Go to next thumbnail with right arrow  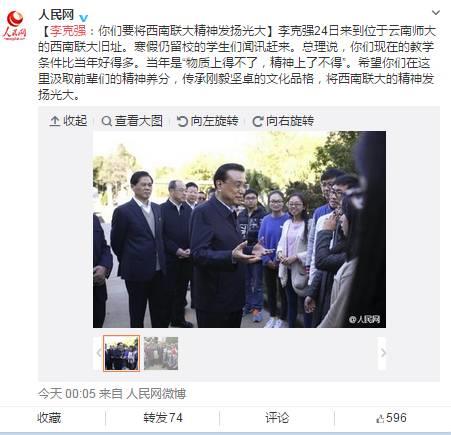tap(383, 353)
